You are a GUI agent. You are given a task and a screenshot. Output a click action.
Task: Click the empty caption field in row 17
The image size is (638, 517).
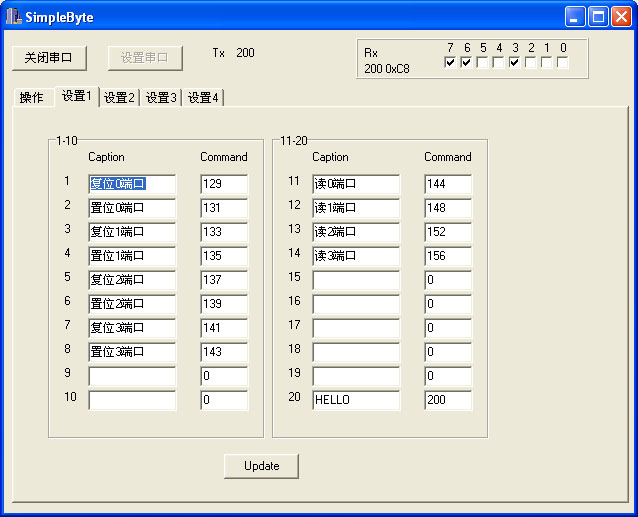pos(356,328)
